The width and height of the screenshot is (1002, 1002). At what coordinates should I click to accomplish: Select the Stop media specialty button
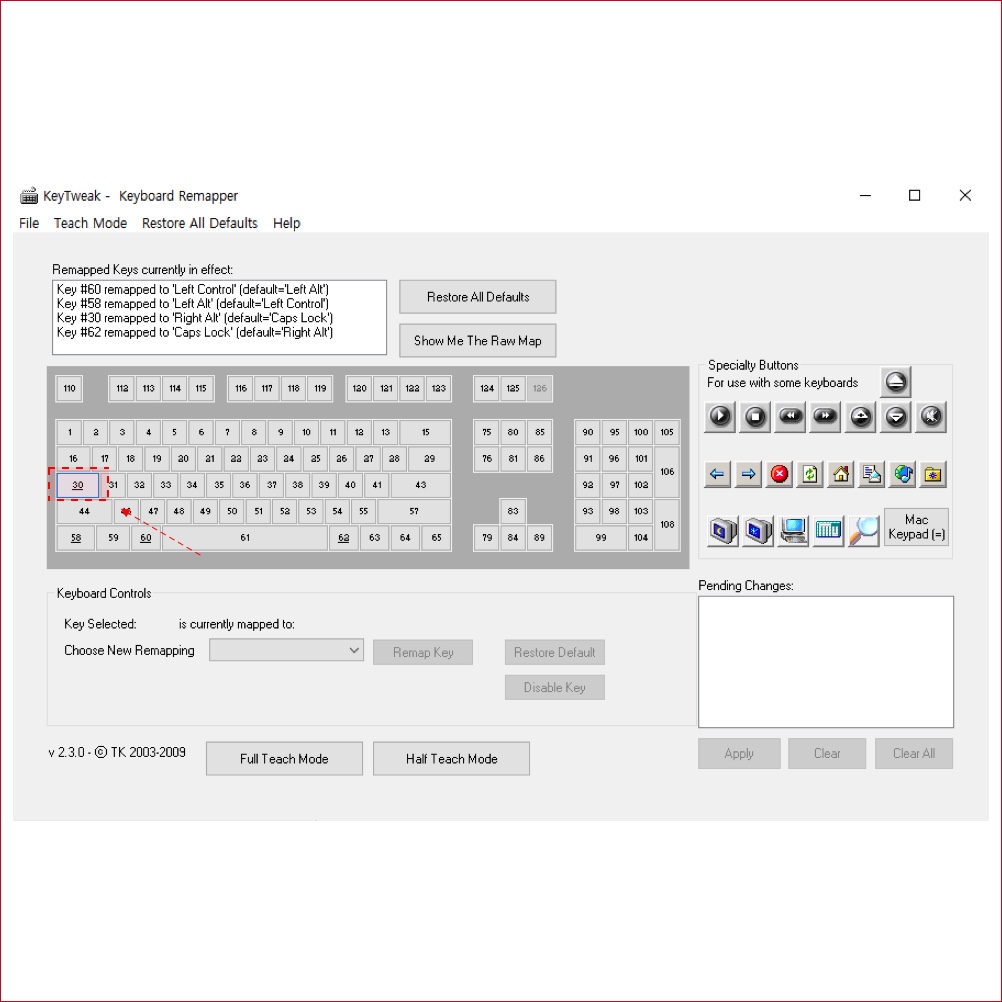coord(755,417)
